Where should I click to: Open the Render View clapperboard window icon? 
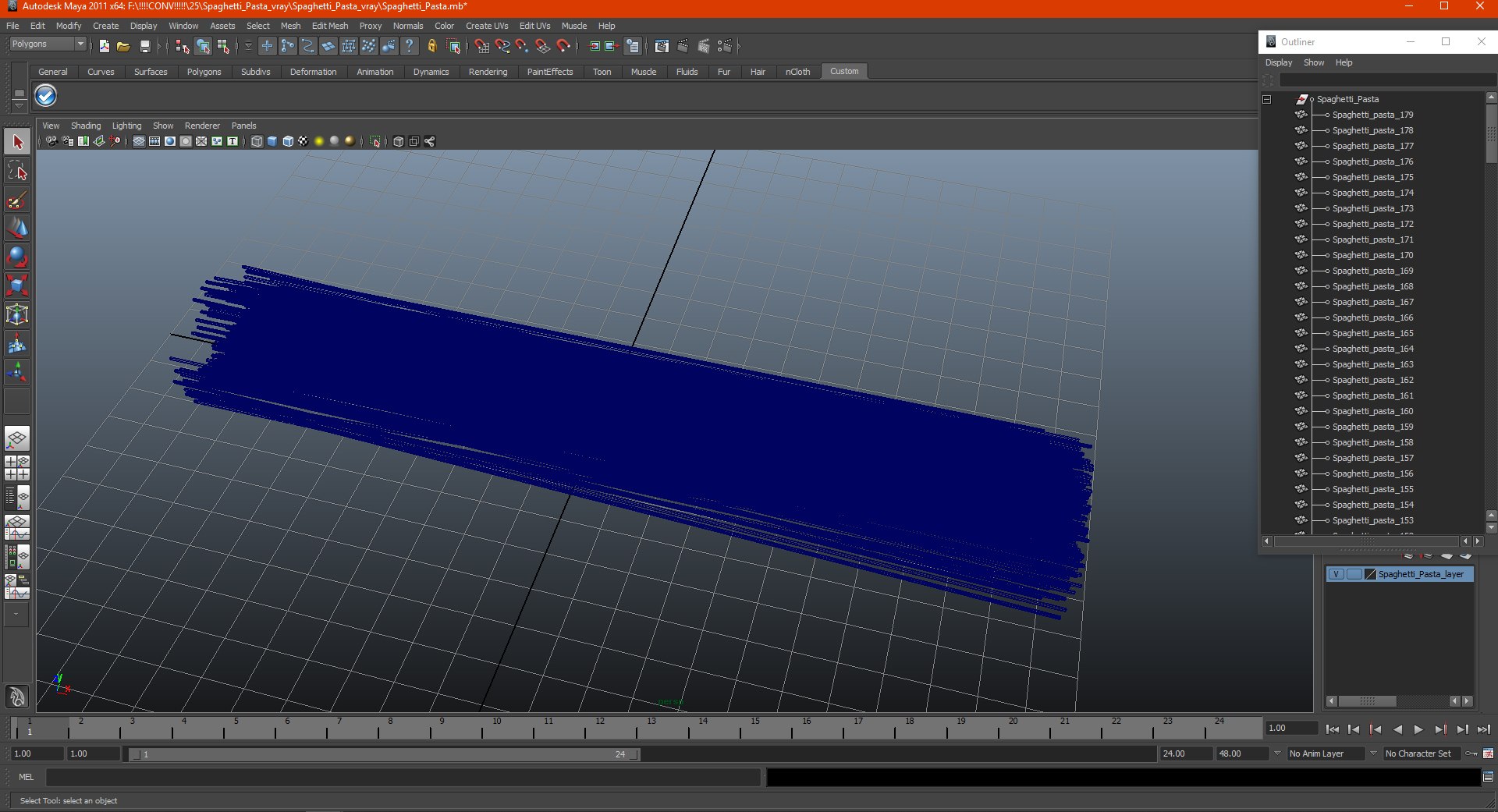[662, 46]
